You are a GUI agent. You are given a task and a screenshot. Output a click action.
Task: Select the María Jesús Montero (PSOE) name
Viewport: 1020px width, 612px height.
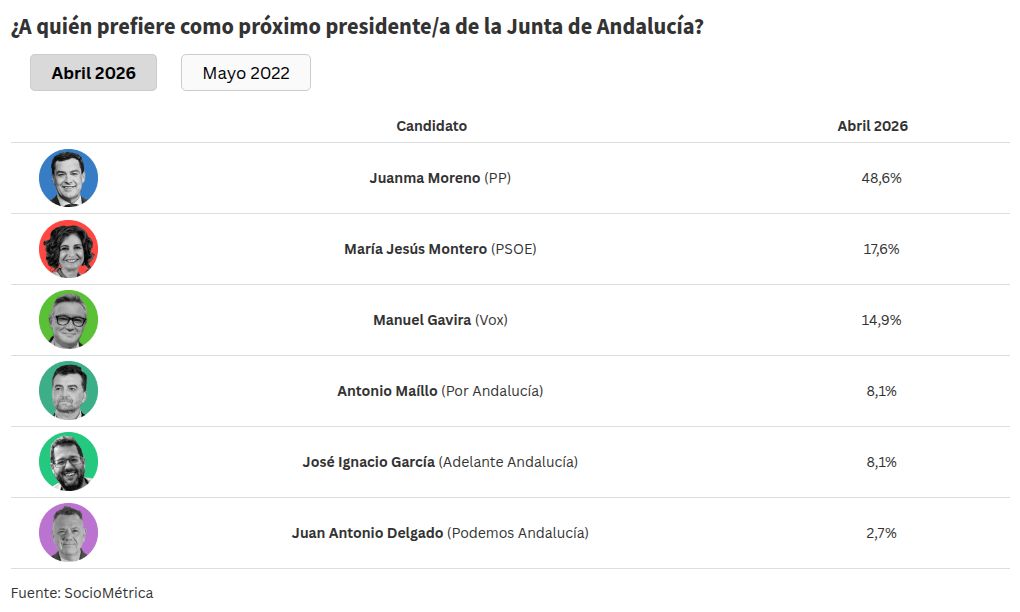coord(440,249)
